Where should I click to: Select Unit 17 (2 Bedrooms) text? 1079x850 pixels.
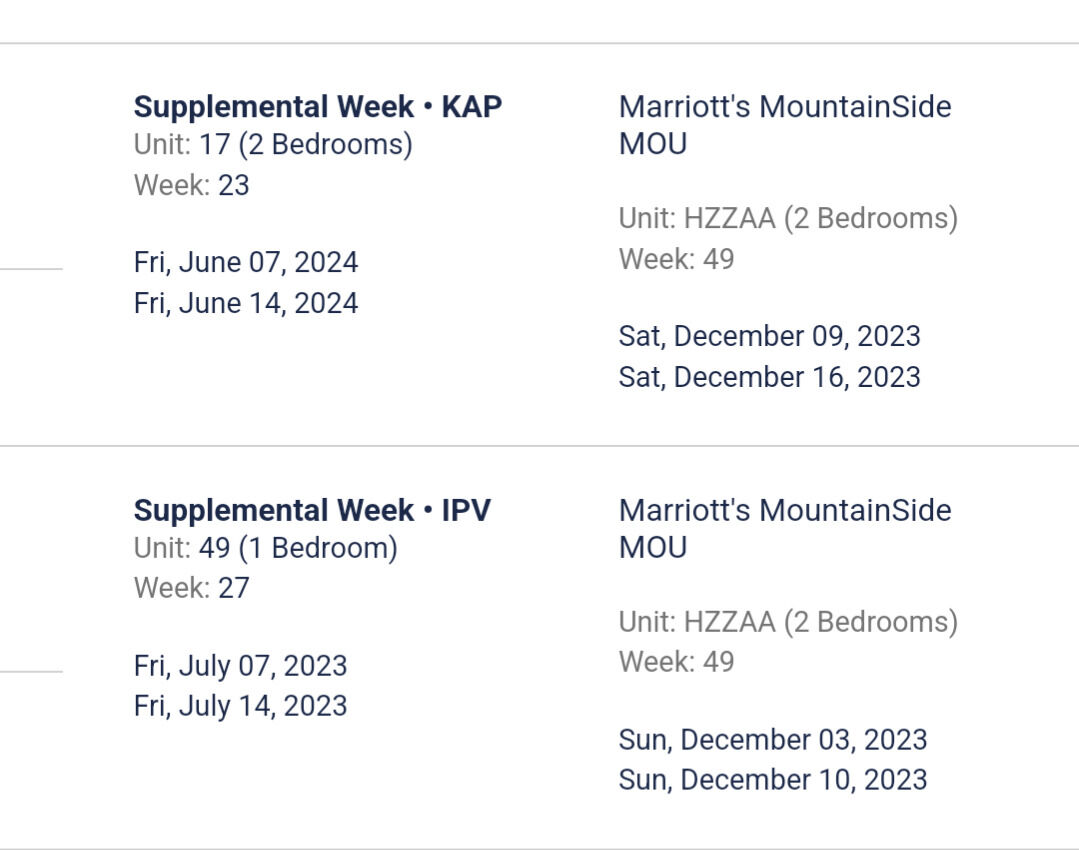pyautogui.click(x=273, y=145)
